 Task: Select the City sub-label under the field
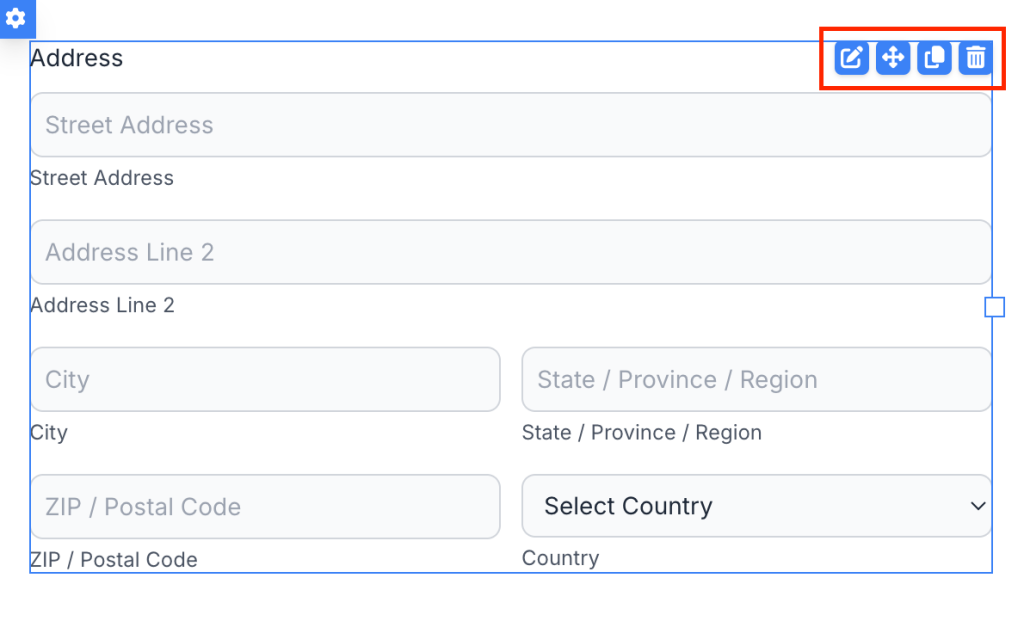coord(49,433)
